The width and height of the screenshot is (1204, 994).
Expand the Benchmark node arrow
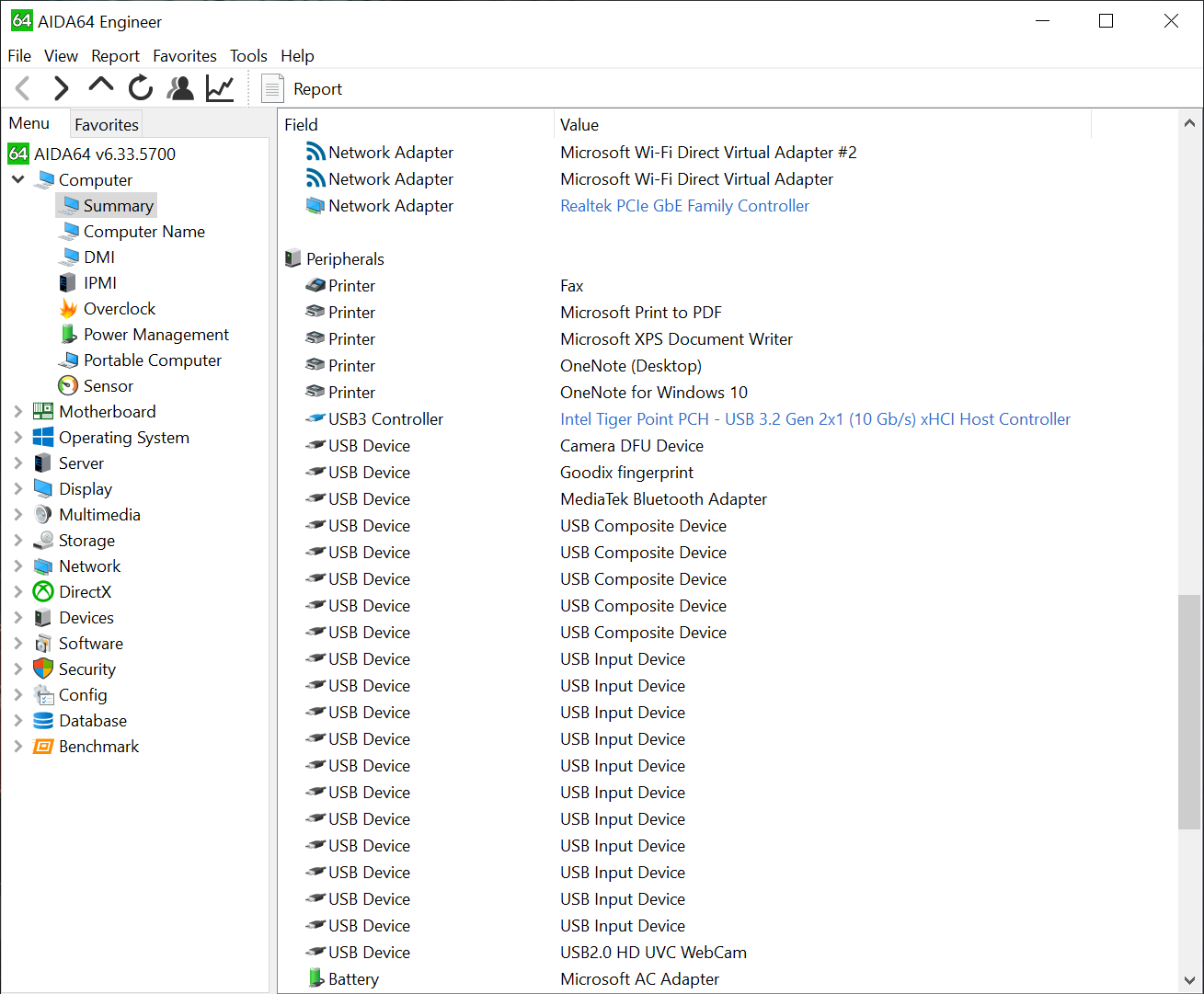(18, 746)
